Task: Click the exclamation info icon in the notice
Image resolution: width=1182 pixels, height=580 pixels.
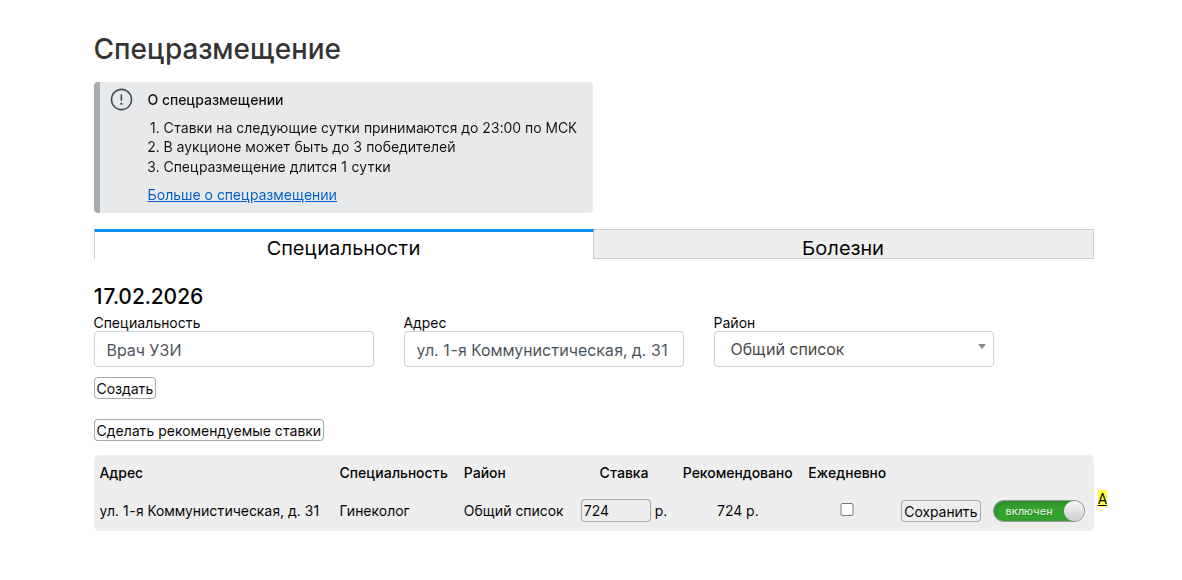Action: 121,100
